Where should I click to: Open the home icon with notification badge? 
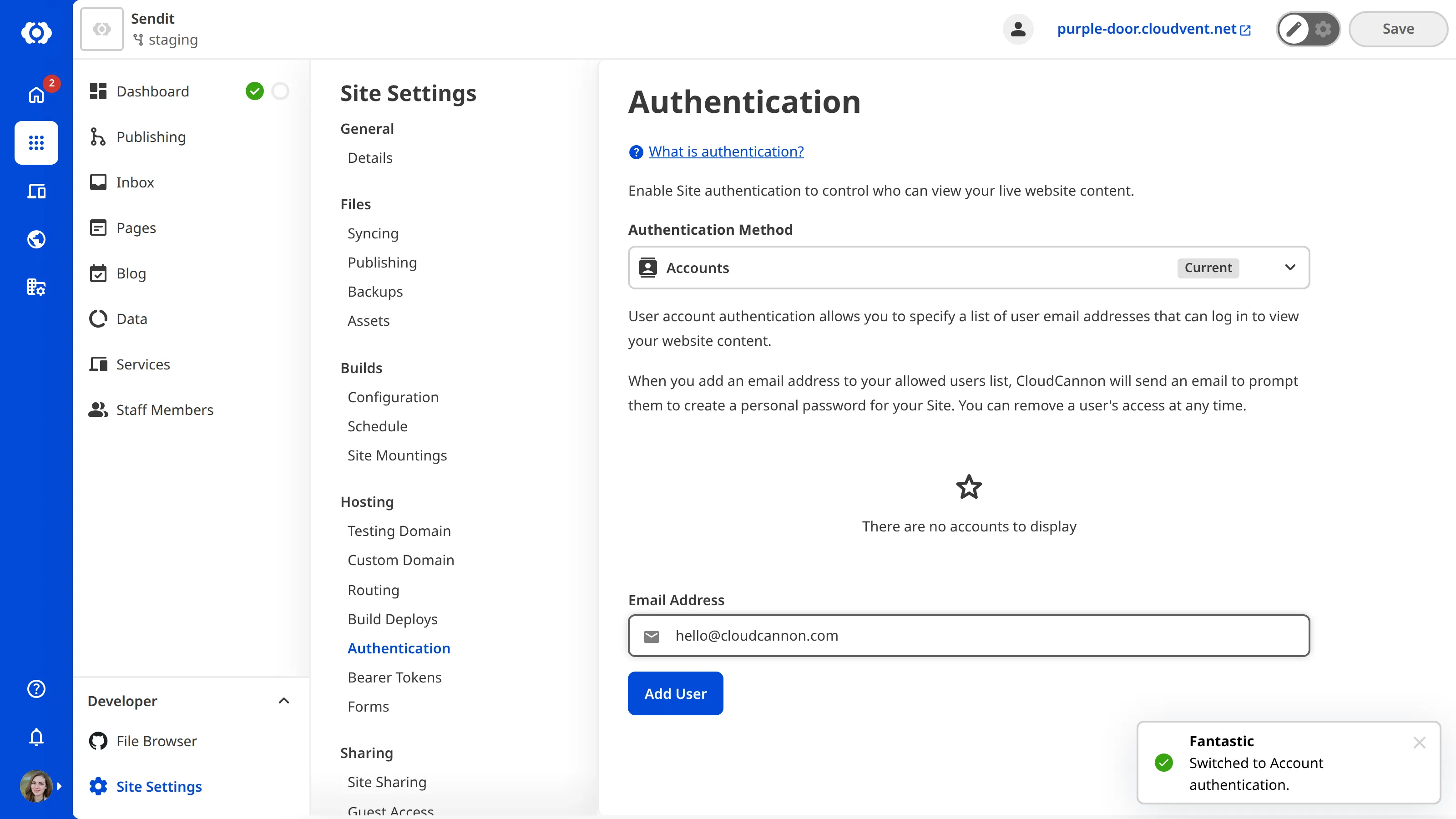(36, 94)
